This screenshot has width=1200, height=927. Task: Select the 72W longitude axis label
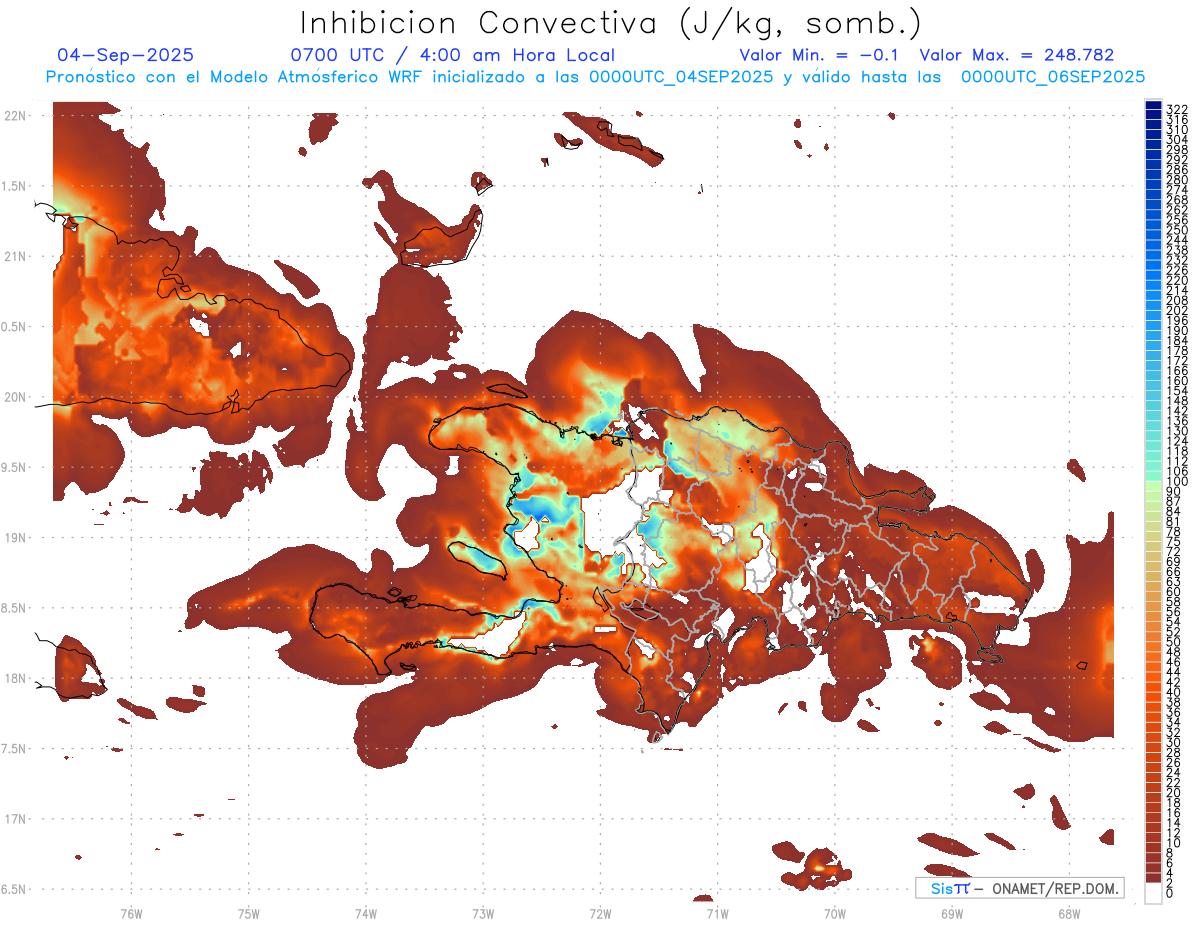[x=600, y=913]
